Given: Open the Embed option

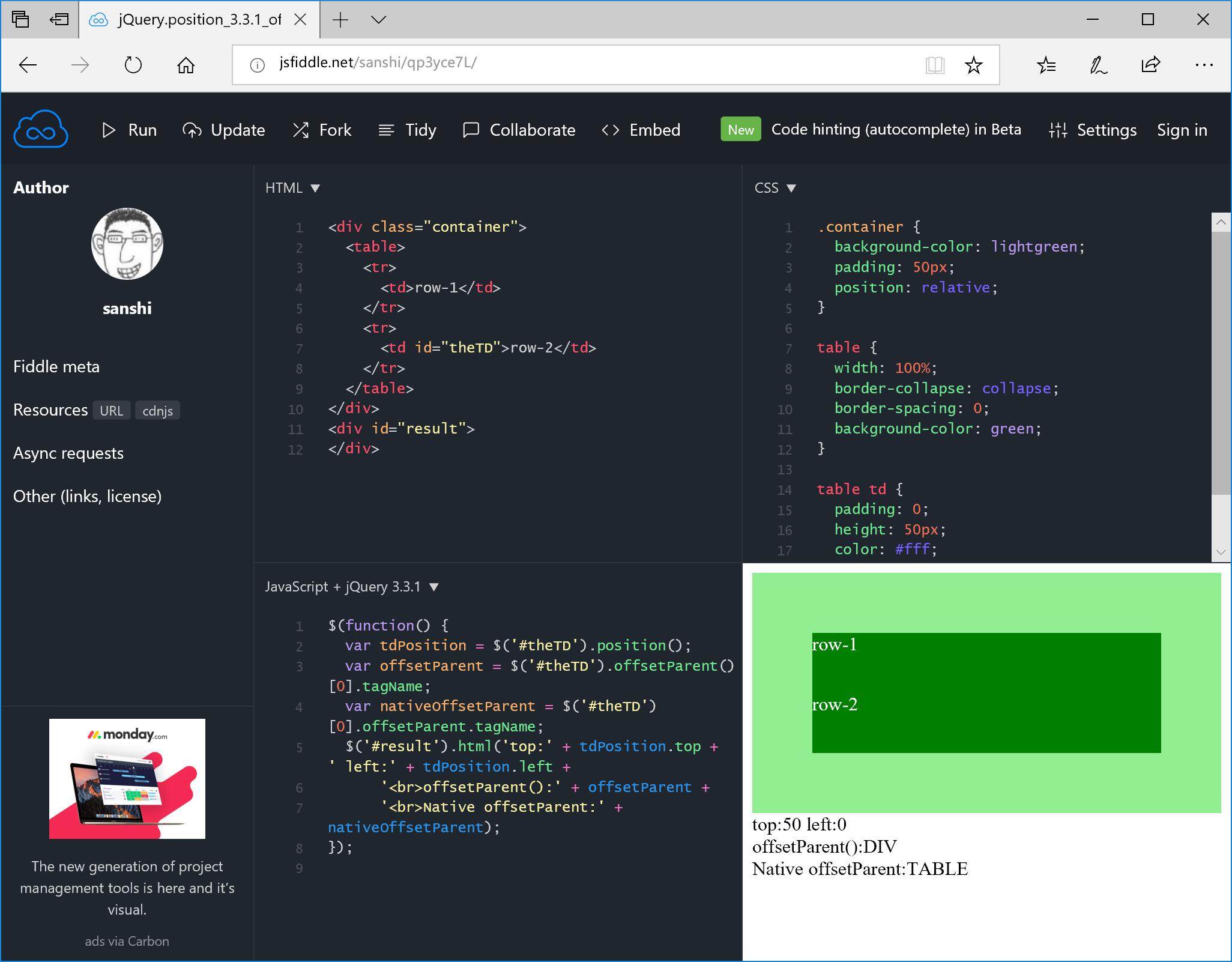Looking at the screenshot, I should [641, 130].
